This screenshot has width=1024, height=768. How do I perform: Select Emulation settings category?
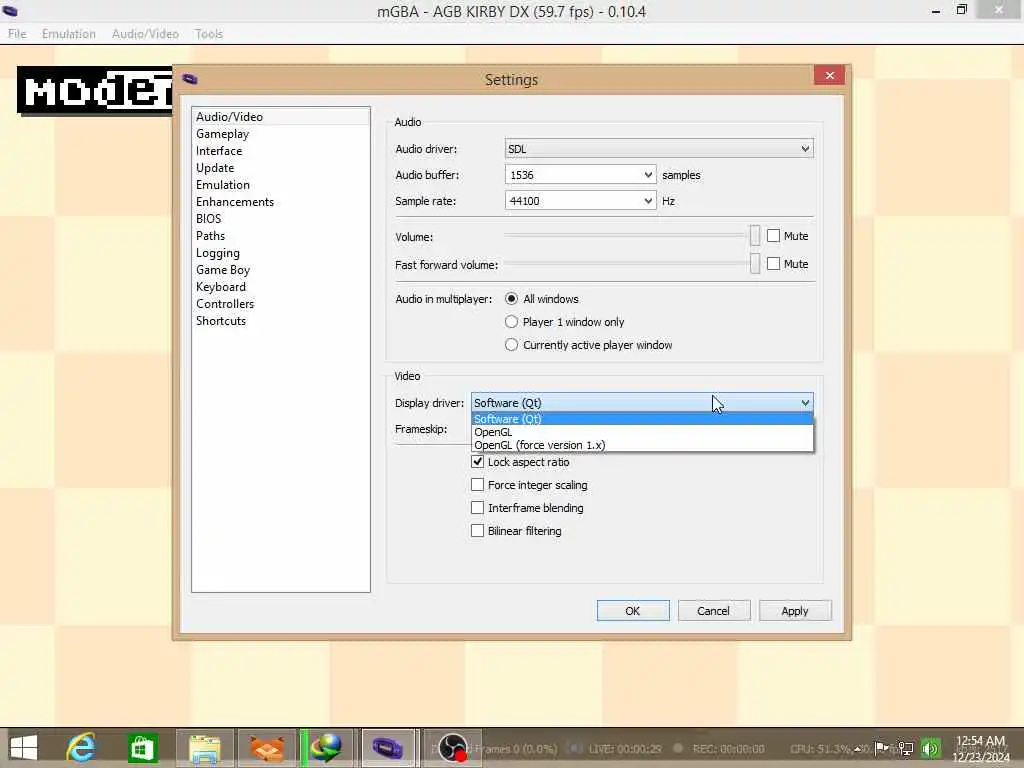coord(281,185)
